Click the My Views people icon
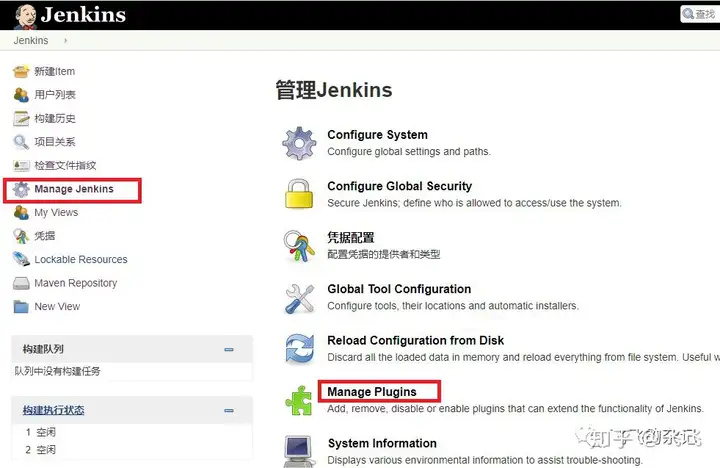The image size is (720, 468). point(21,213)
